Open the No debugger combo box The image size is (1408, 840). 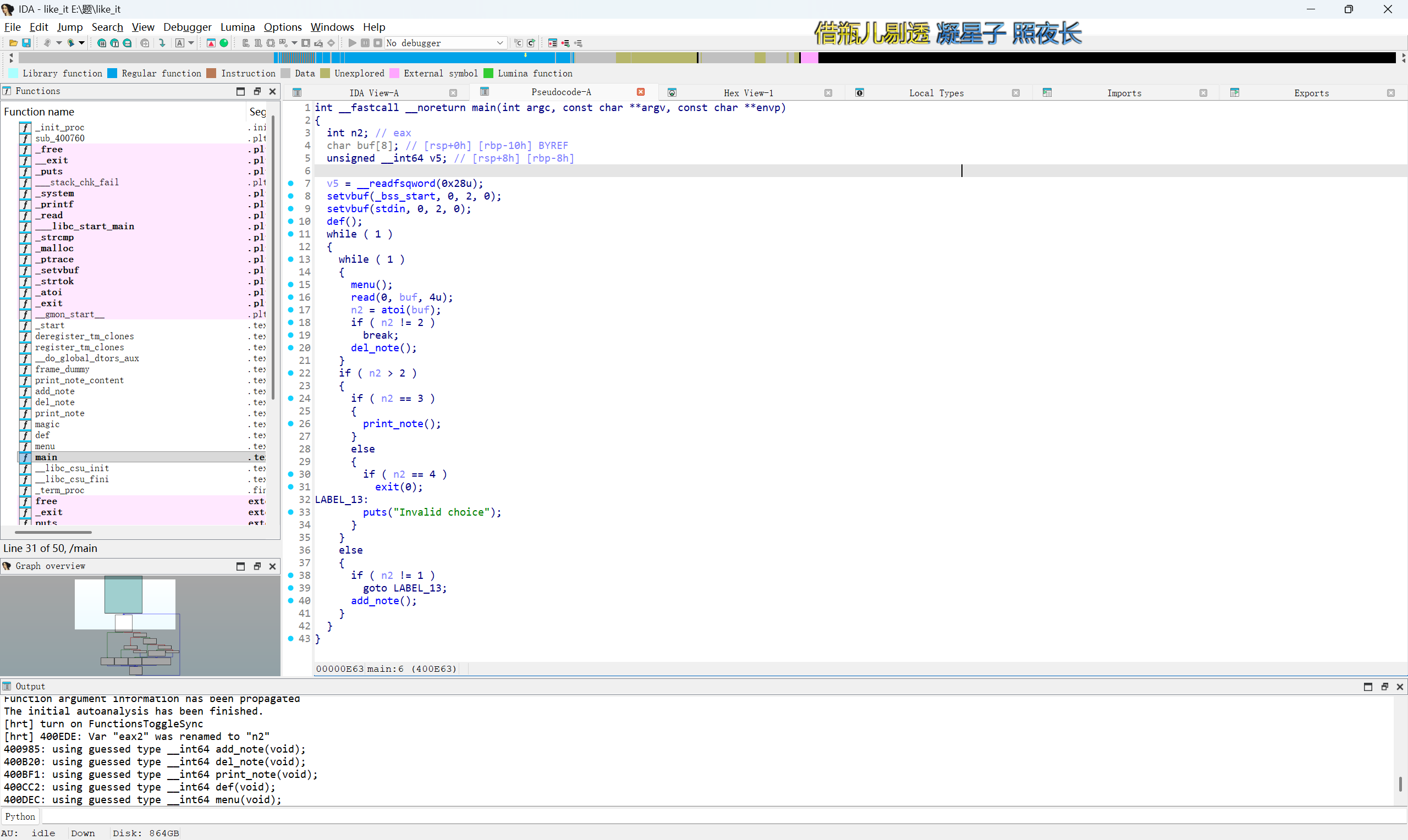point(445,43)
